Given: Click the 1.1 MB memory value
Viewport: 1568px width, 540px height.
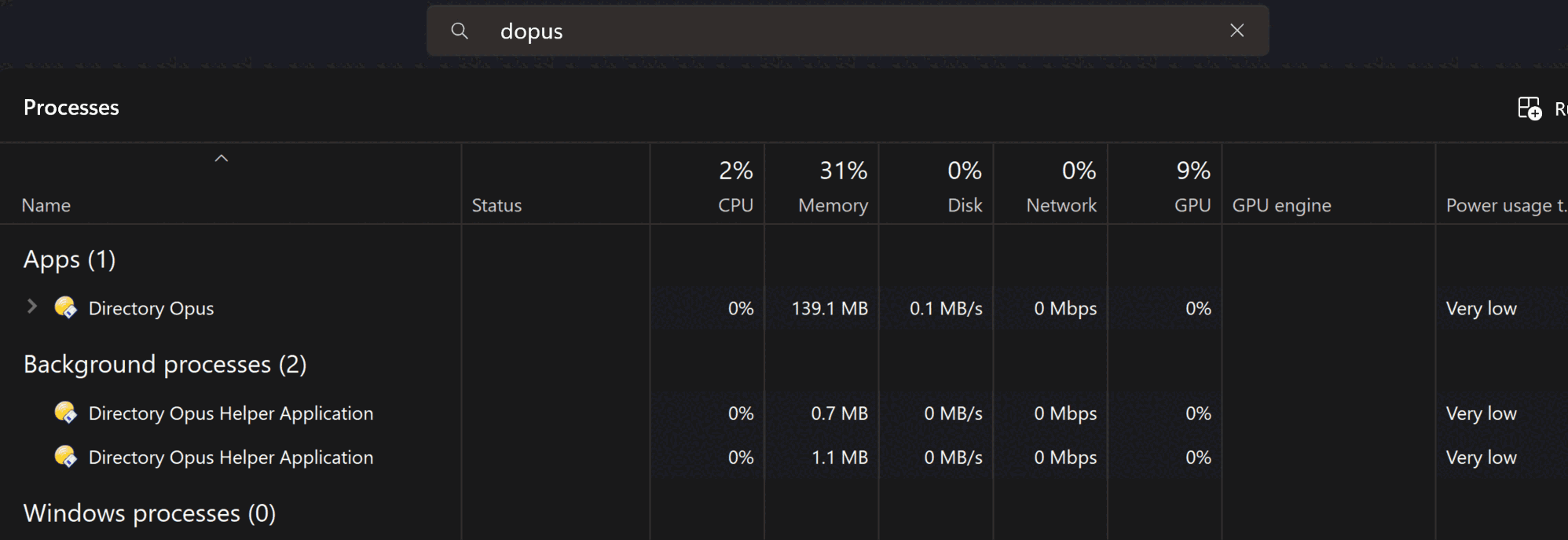Looking at the screenshot, I should (x=839, y=457).
